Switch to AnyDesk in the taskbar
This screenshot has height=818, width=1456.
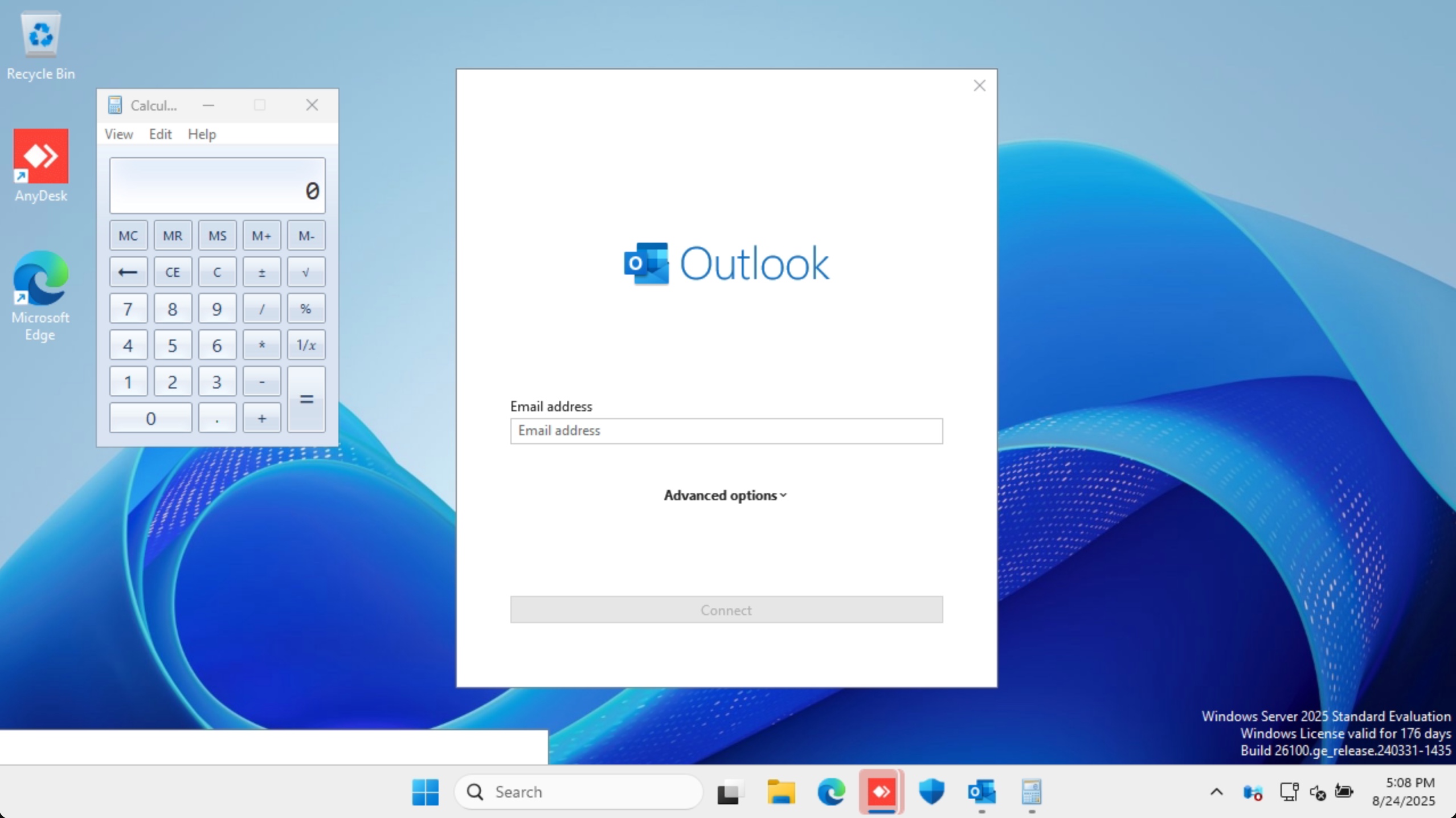click(881, 792)
